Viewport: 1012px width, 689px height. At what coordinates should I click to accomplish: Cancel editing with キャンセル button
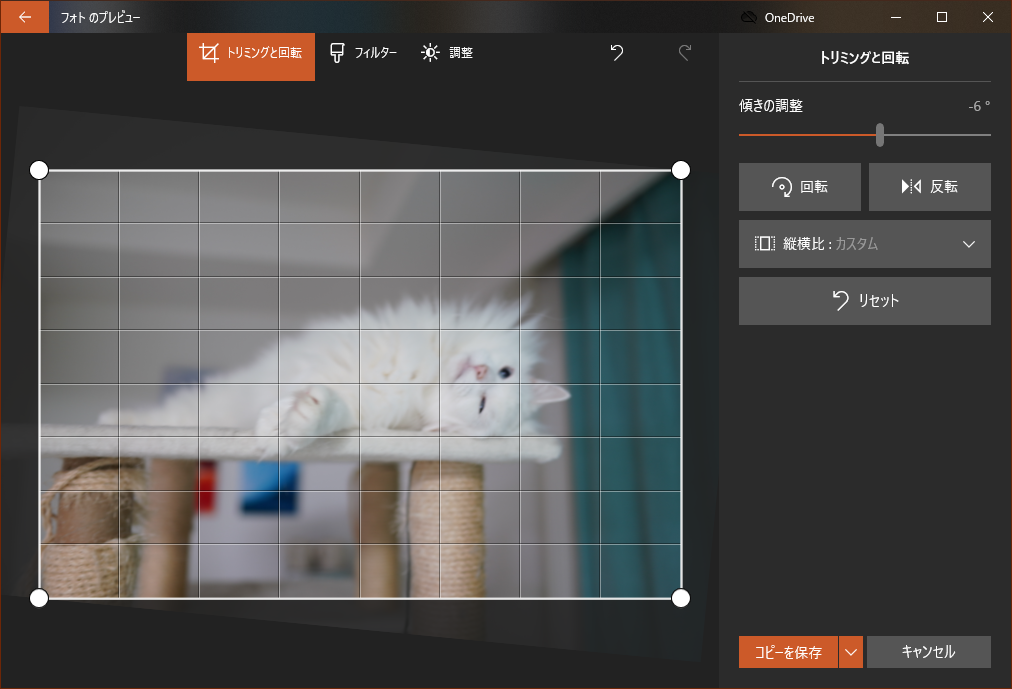tap(929, 652)
